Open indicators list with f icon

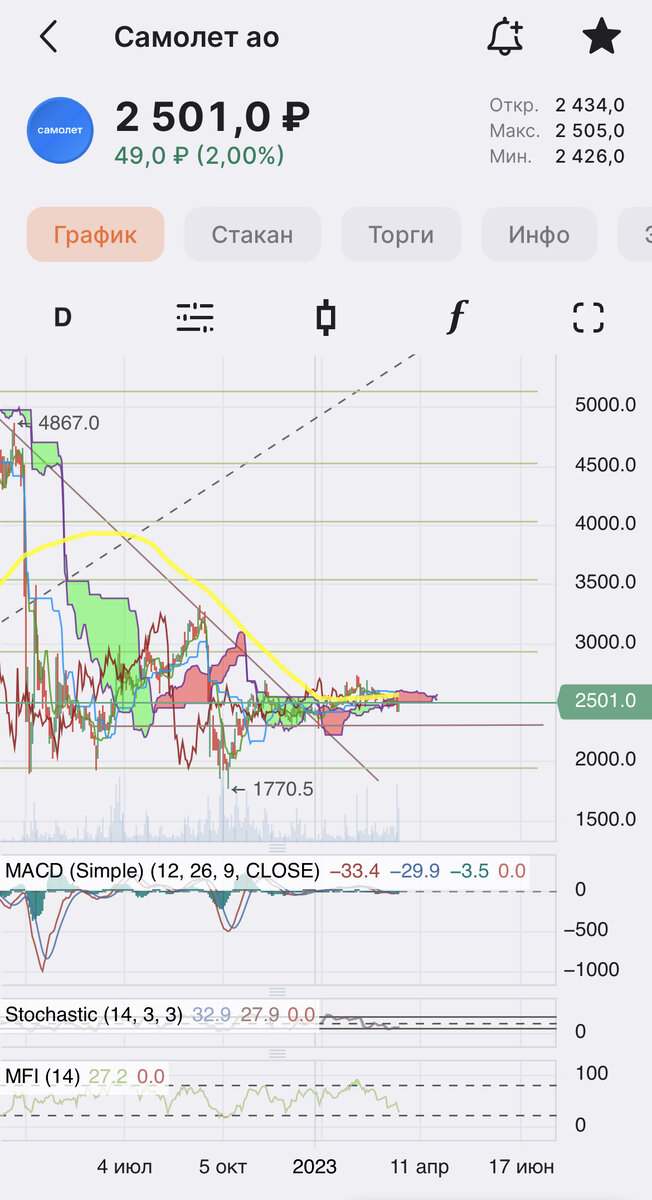pyautogui.click(x=457, y=318)
